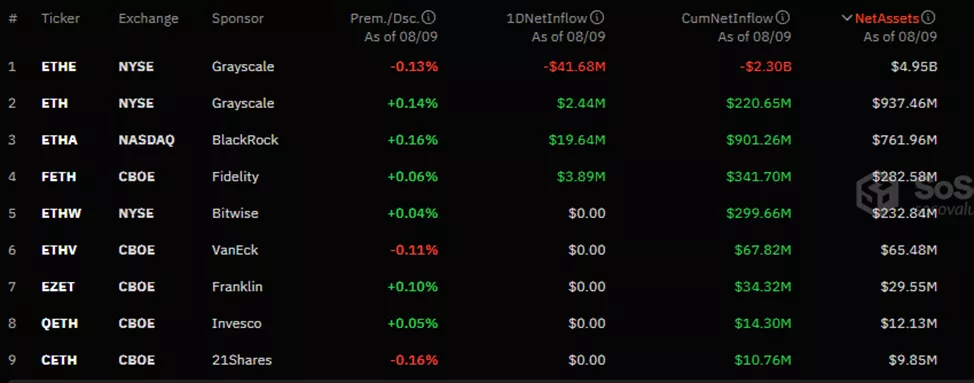974x383 pixels.
Task: Click the NetAssets info icon
Action: [x=928, y=18]
